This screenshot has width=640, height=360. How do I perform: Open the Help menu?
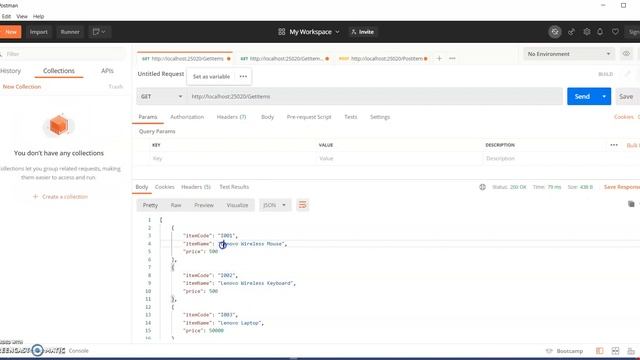(x=38, y=16)
